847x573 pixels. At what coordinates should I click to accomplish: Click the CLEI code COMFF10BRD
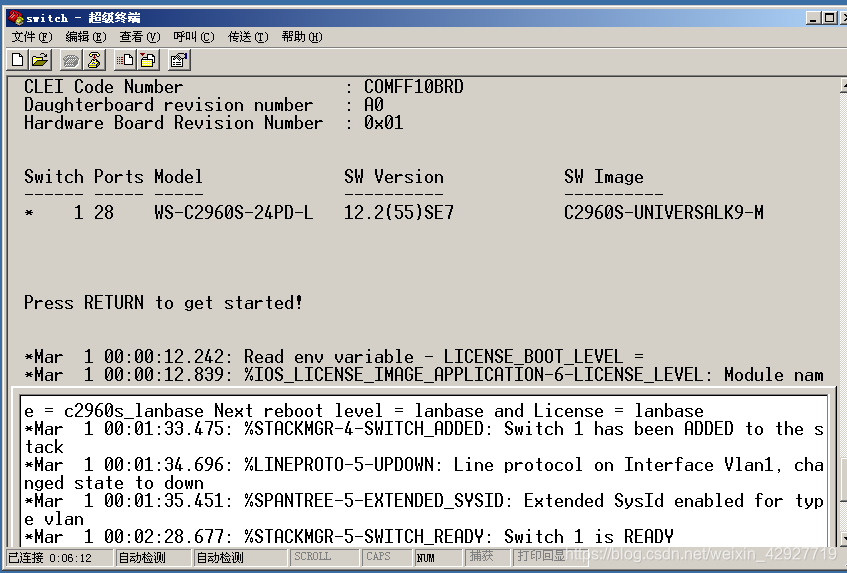(414, 87)
